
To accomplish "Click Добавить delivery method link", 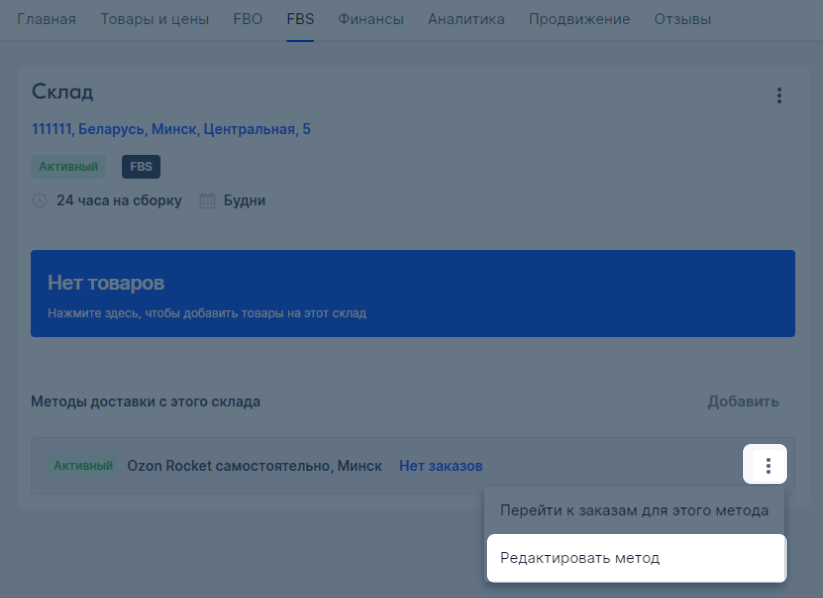I will [743, 402].
